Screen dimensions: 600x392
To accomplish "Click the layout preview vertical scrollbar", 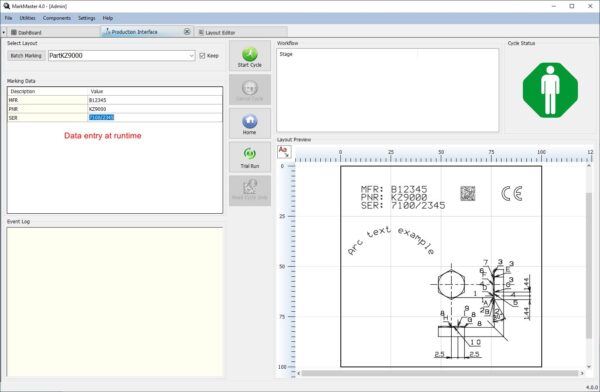I will [589, 266].
